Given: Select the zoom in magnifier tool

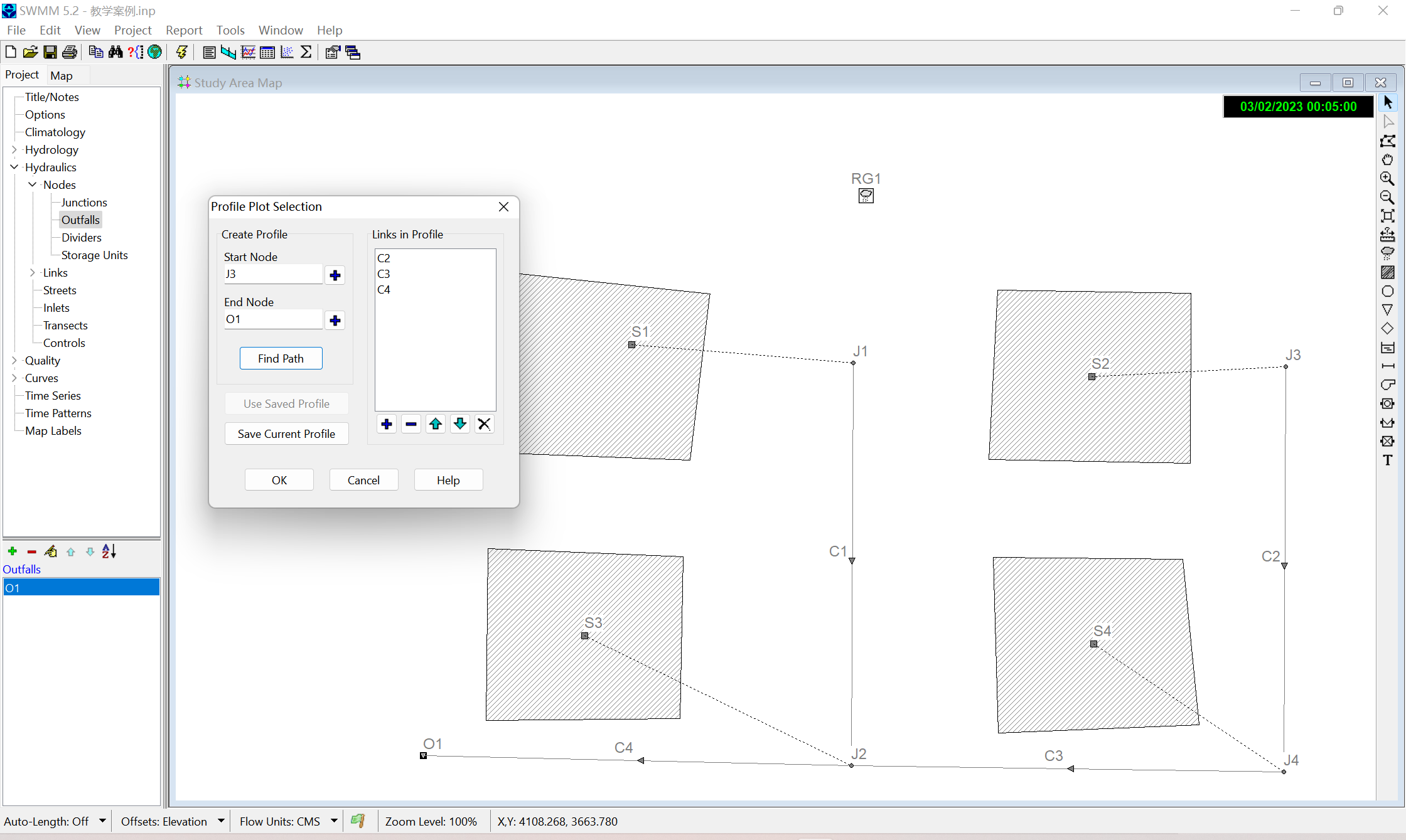Looking at the screenshot, I should [1387, 179].
